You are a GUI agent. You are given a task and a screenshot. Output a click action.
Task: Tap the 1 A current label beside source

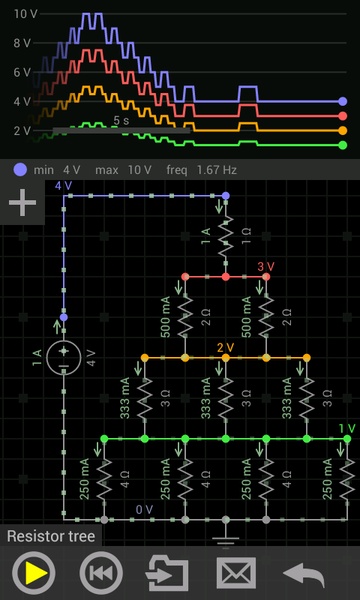coord(37,357)
